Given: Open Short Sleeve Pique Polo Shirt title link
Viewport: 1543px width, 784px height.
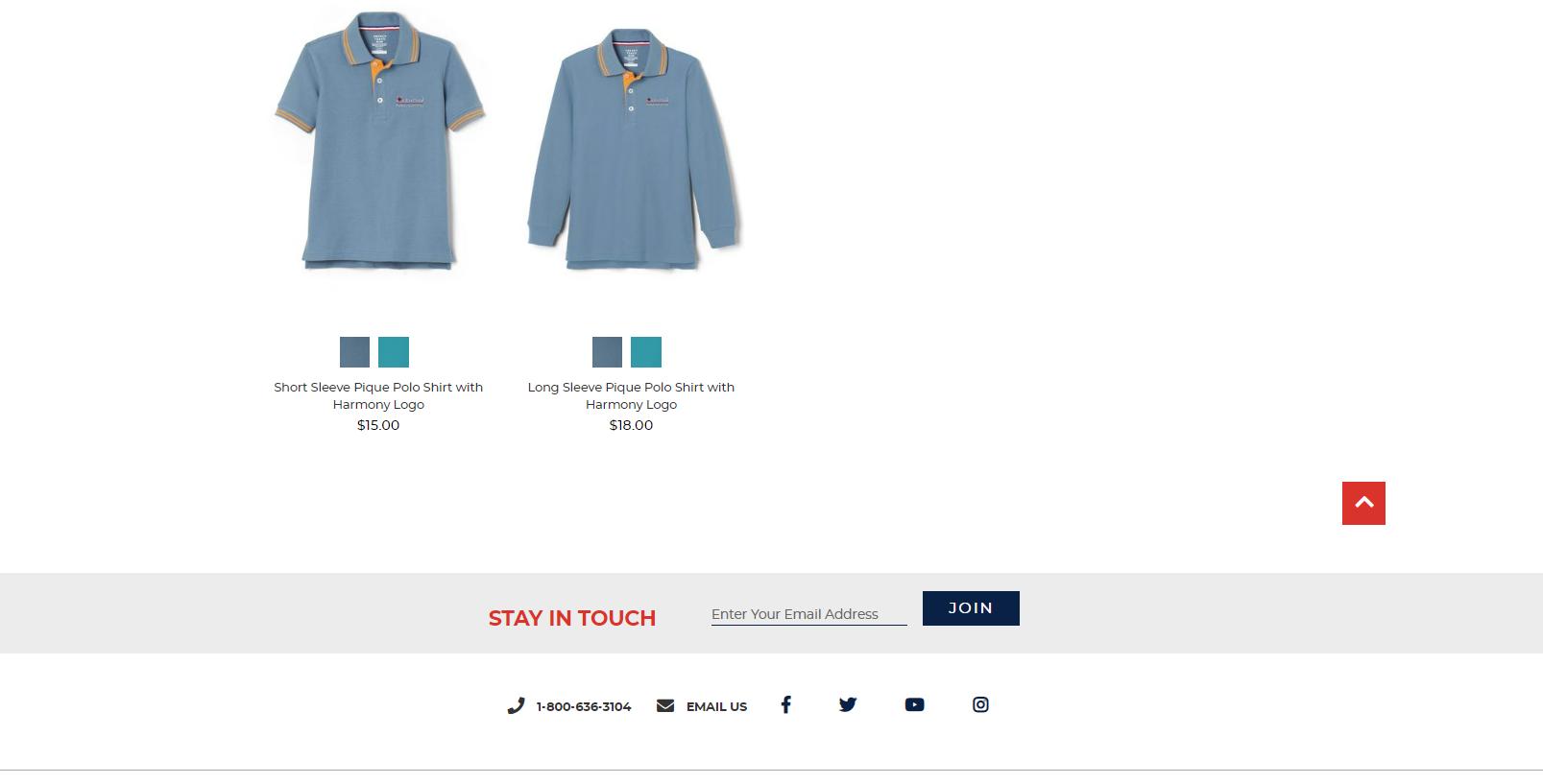Looking at the screenshot, I should pos(378,395).
